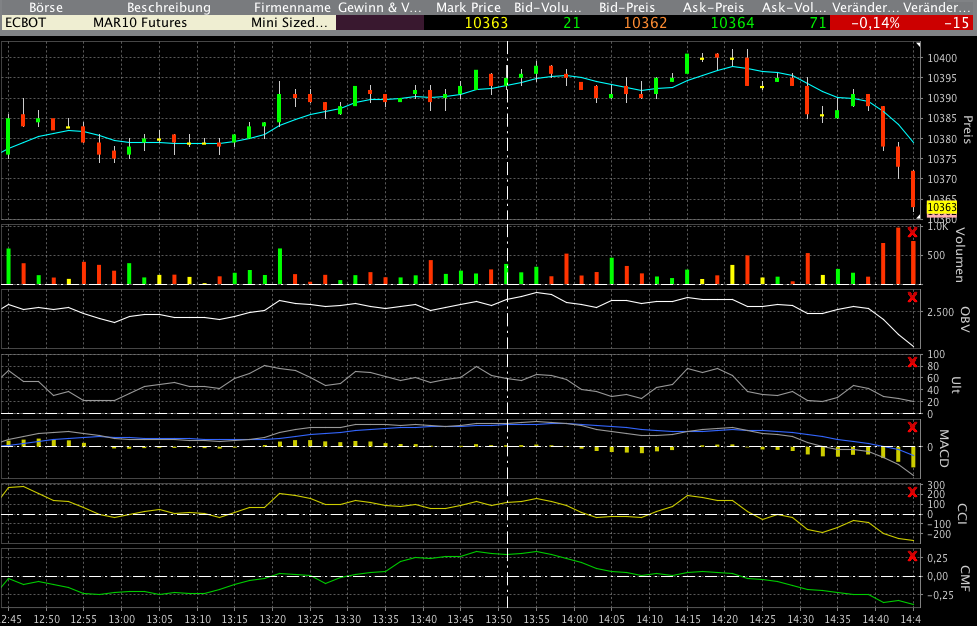Viewport: 977px width, 626px height.
Task: Remove the OBV indicator with its red X
Action: 911,297
